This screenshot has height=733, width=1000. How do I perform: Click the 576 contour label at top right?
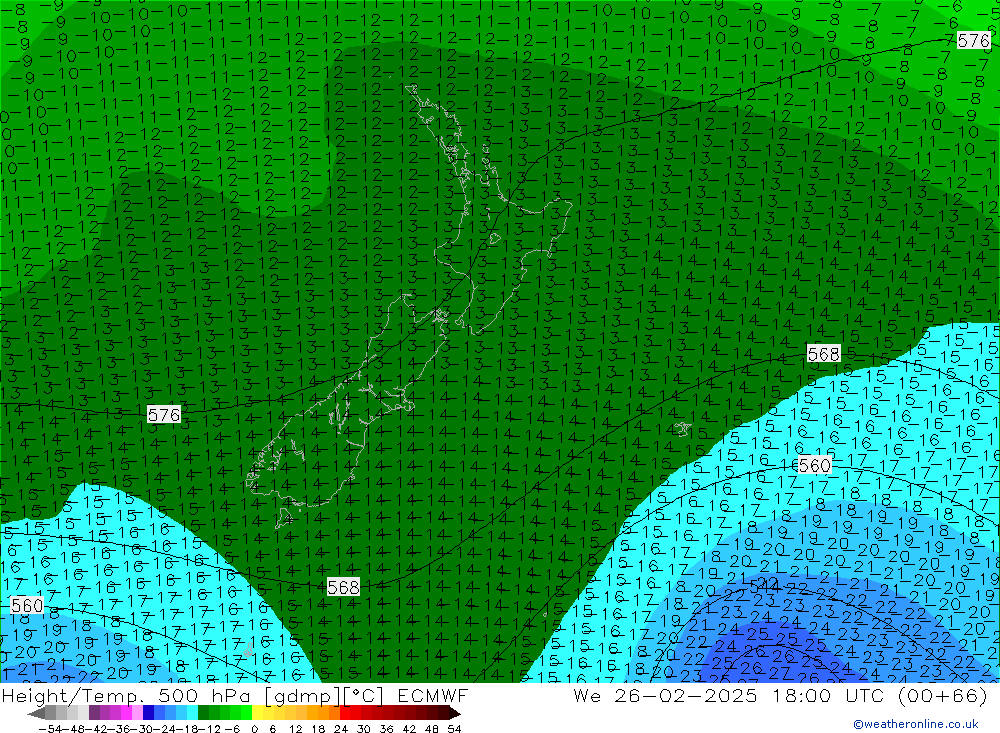(x=973, y=41)
